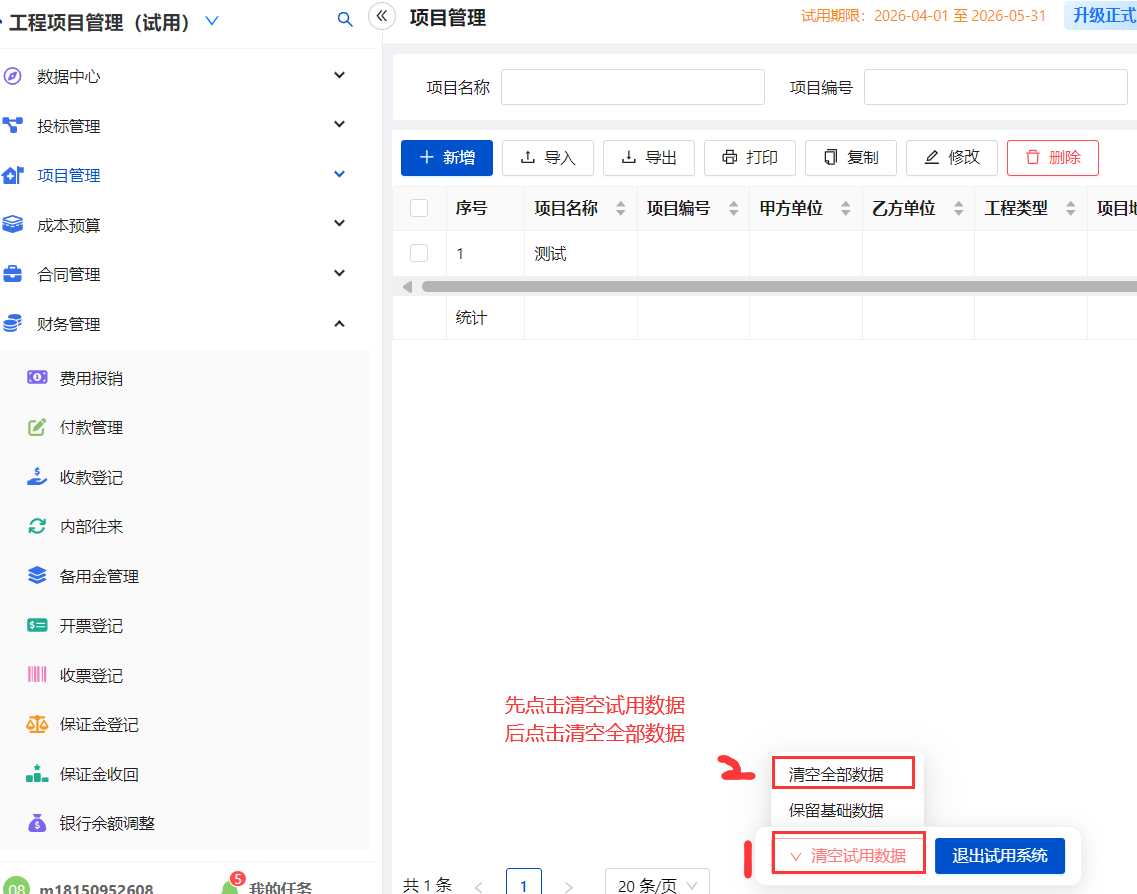Click the 银行余额调整 money bag icon
1137x894 pixels.
click(x=37, y=823)
